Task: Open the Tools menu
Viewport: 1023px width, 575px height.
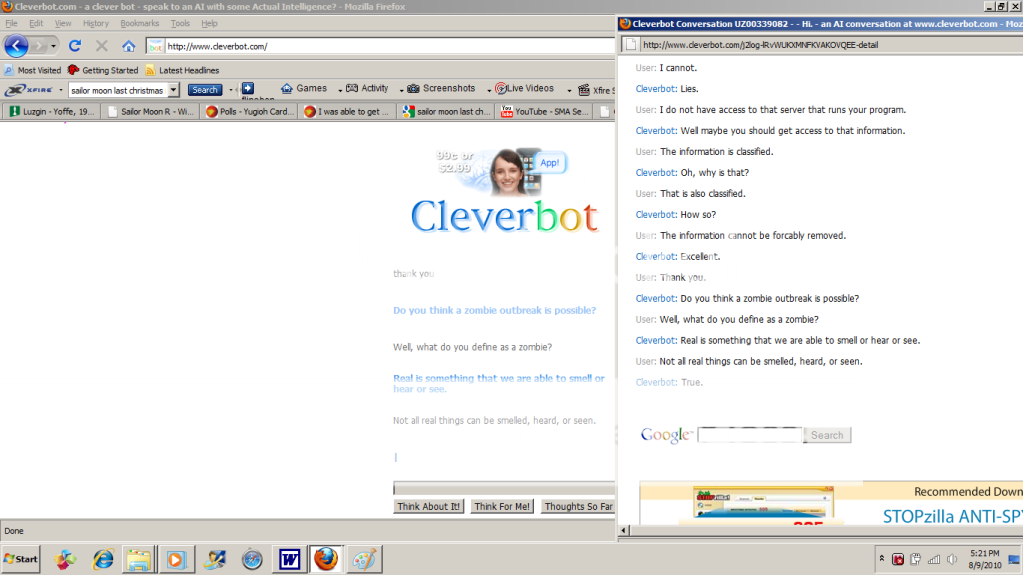Action: point(180,23)
